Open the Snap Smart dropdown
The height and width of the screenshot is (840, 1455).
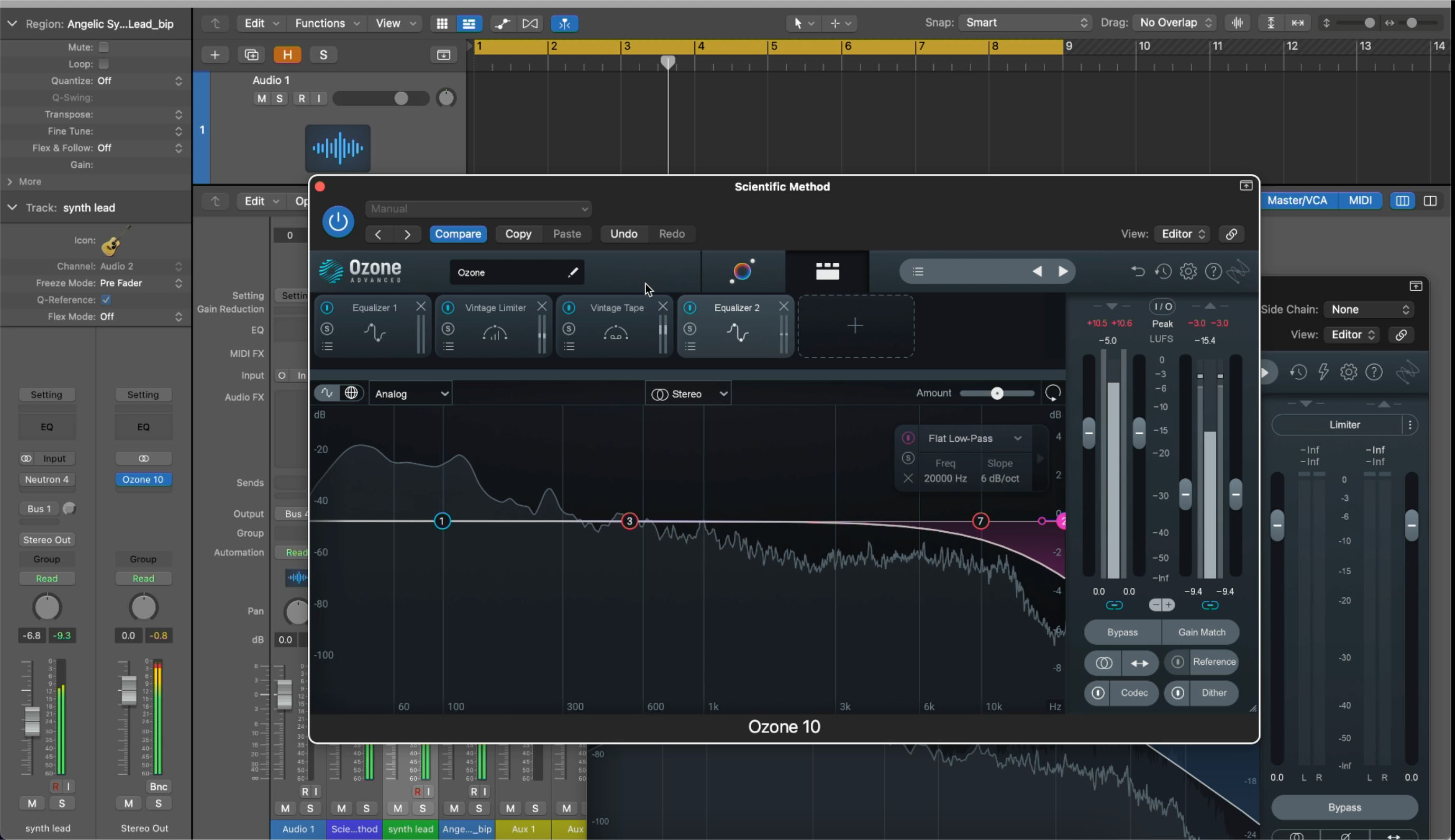click(x=1025, y=23)
